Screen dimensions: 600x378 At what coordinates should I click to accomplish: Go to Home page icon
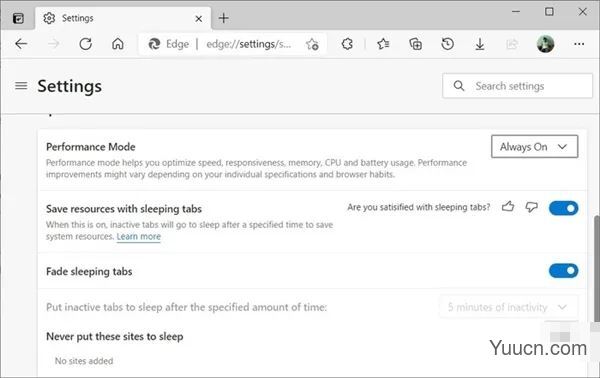point(117,44)
